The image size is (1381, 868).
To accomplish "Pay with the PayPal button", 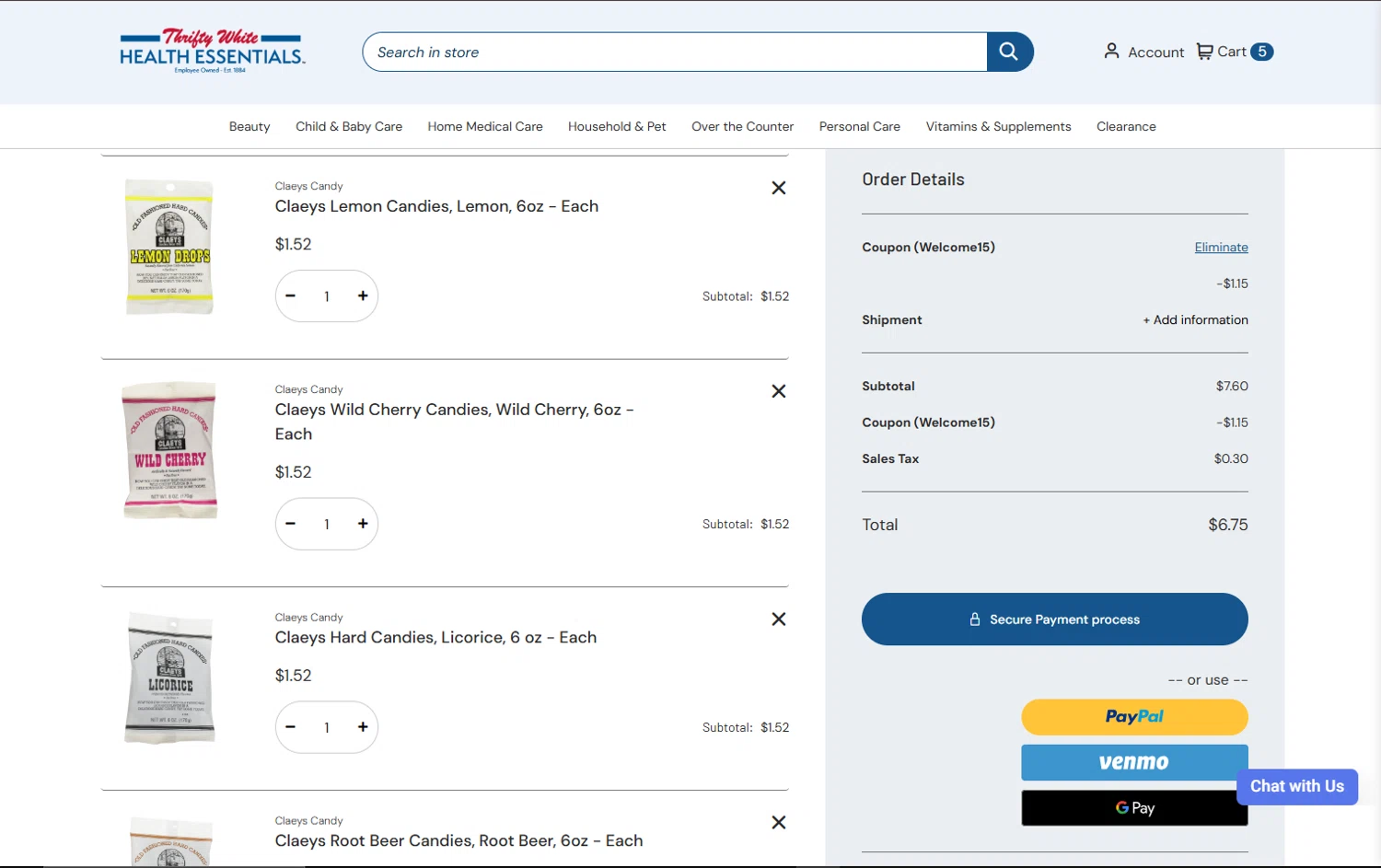I will 1134,717.
